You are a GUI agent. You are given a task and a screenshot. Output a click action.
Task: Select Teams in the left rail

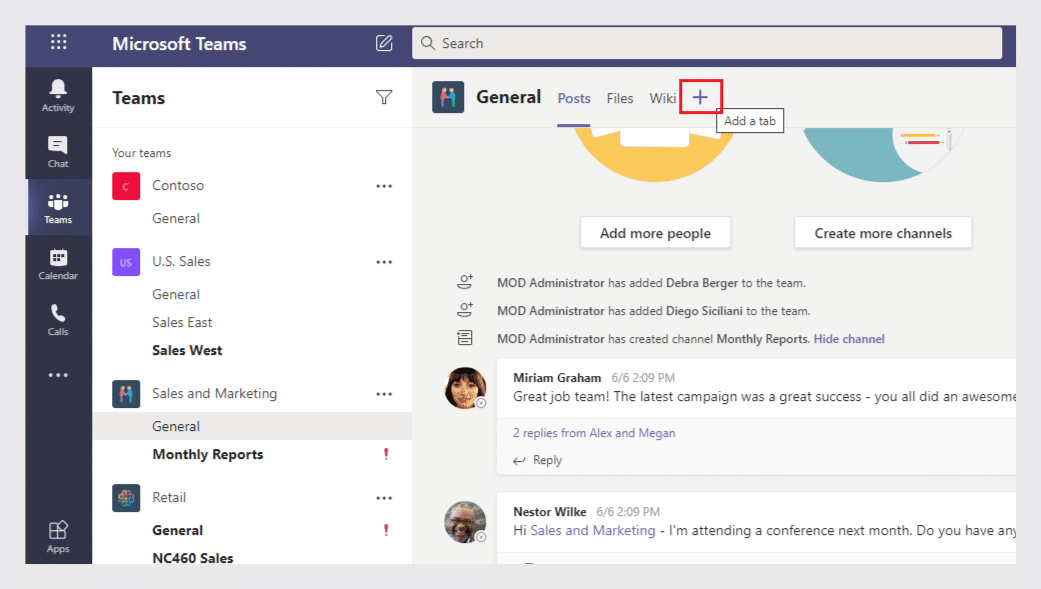pos(58,208)
